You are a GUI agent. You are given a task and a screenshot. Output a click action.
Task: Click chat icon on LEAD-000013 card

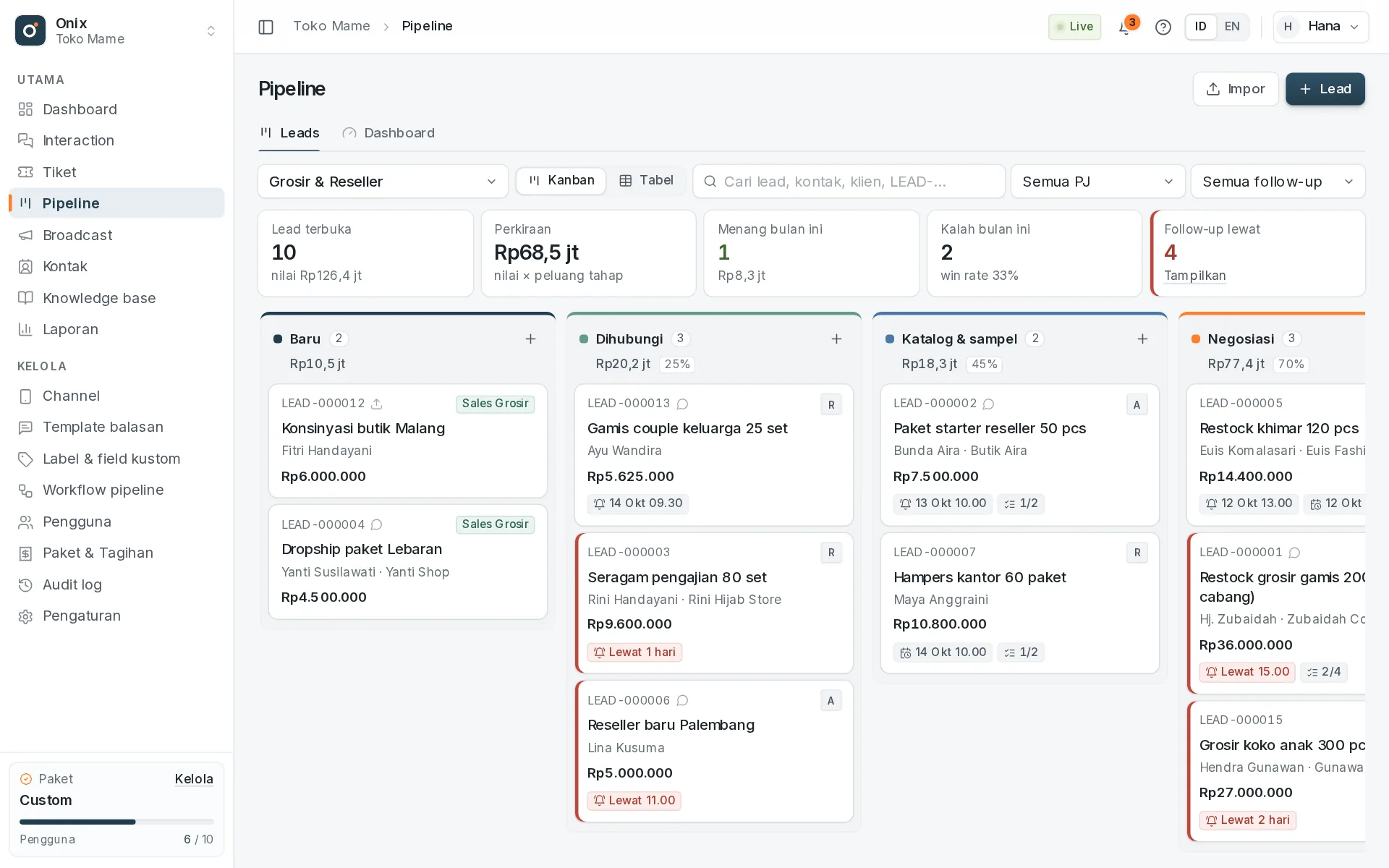[x=682, y=404]
